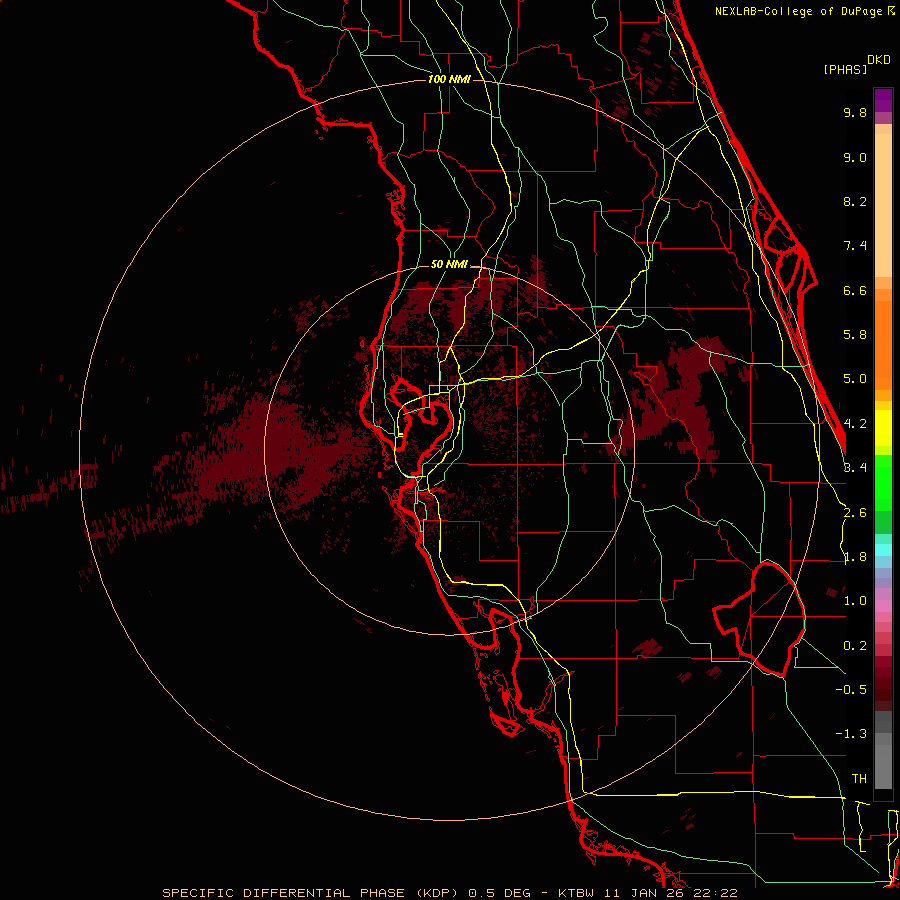Click the -0.5 legend value
This screenshot has width=900, height=900.
coord(851,690)
